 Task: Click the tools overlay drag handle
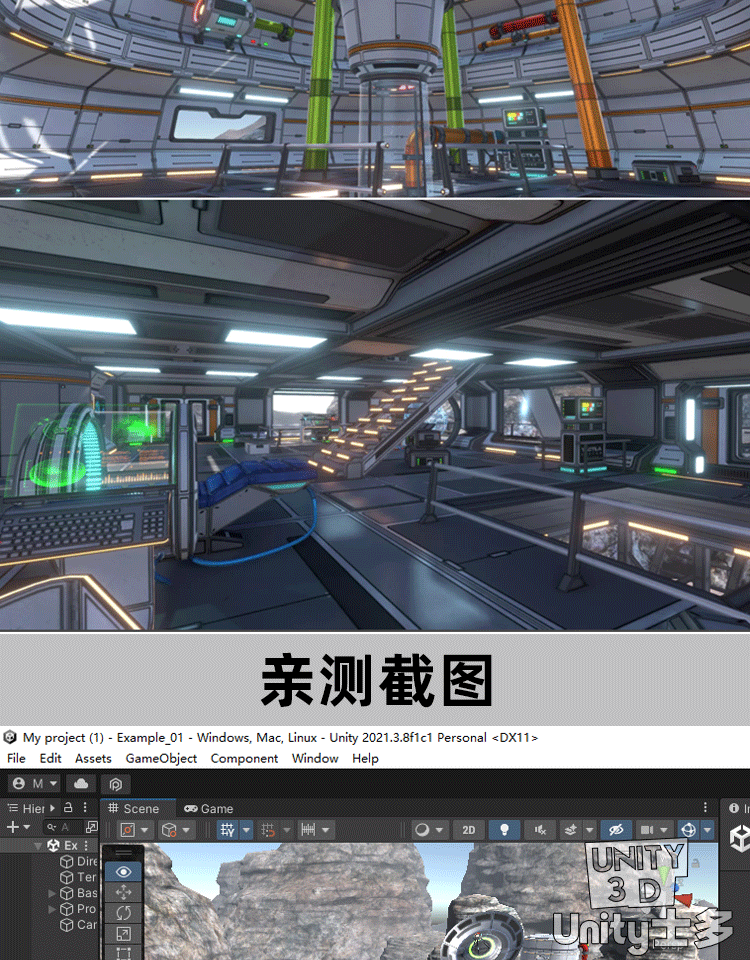(x=123, y=852)
